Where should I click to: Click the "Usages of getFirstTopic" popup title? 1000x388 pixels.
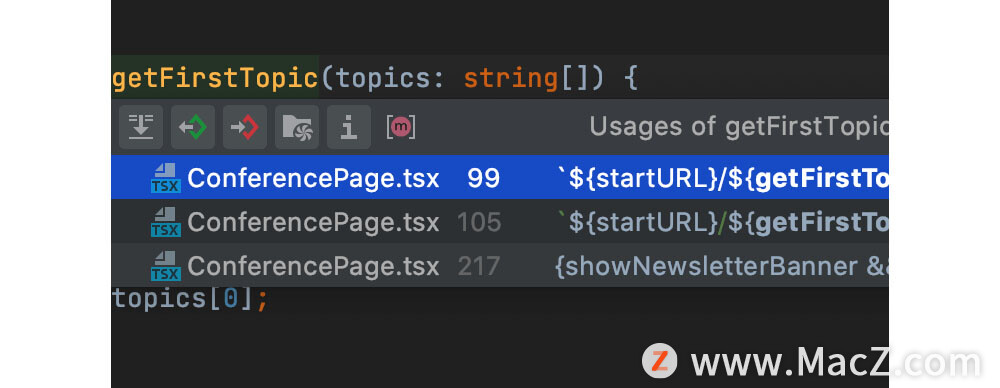[739, 127]
